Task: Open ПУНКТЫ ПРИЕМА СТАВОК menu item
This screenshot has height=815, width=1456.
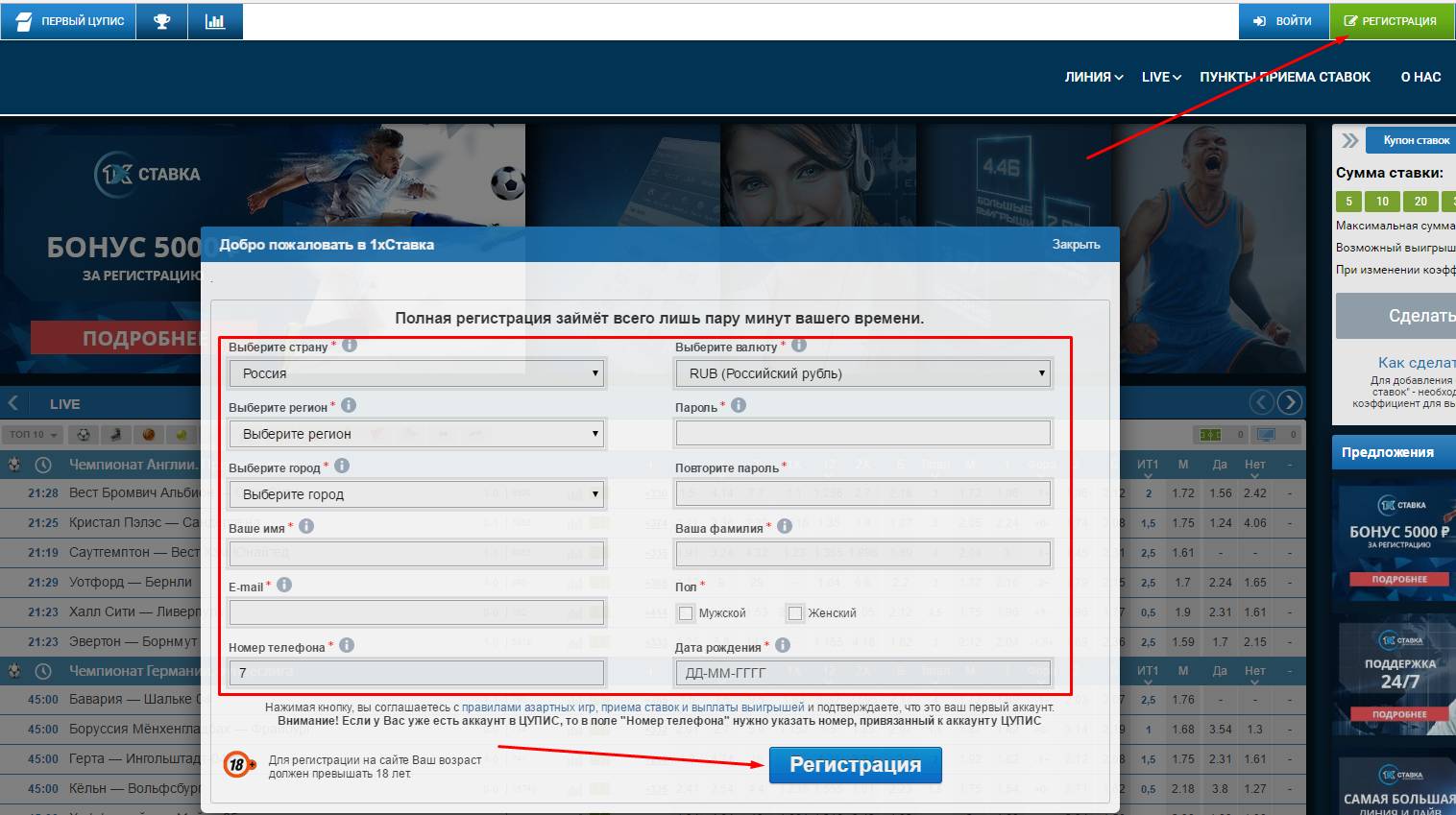Action: pos(1285,77)
